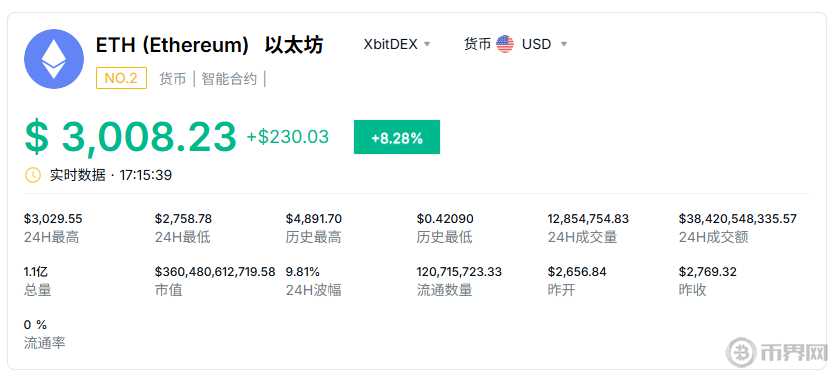The image size is (839, 380).
Task: Click the 昨开 label
Action: 561,290
